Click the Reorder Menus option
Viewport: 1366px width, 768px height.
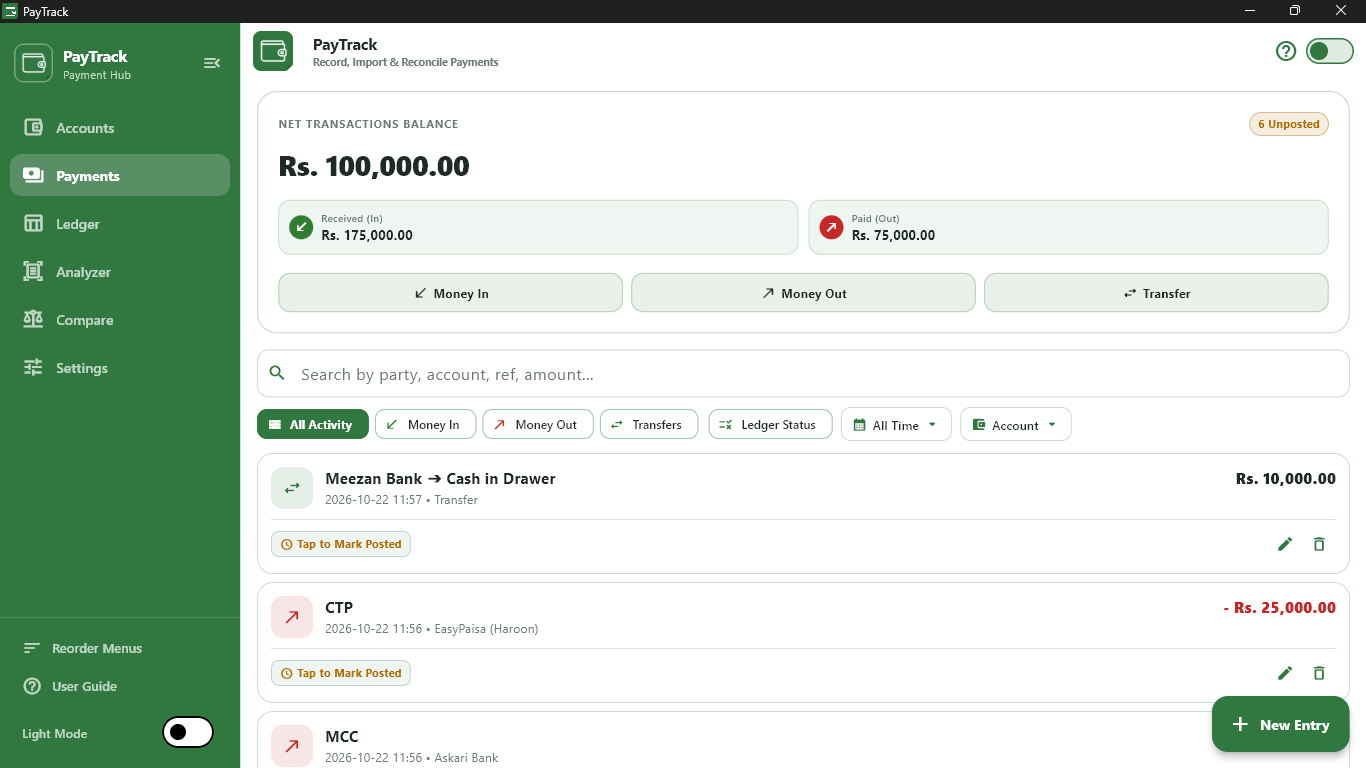coord(96,648)
